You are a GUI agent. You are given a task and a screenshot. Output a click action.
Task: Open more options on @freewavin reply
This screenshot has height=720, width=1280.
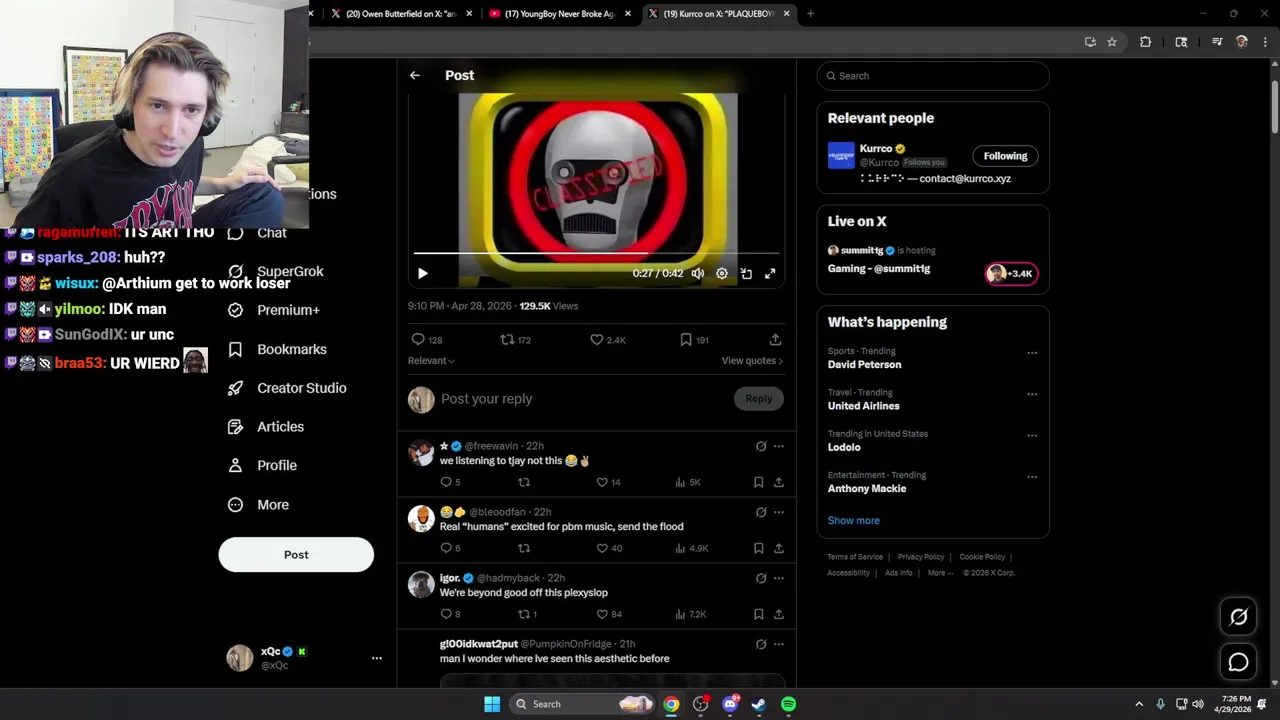[x=779, y=446]
